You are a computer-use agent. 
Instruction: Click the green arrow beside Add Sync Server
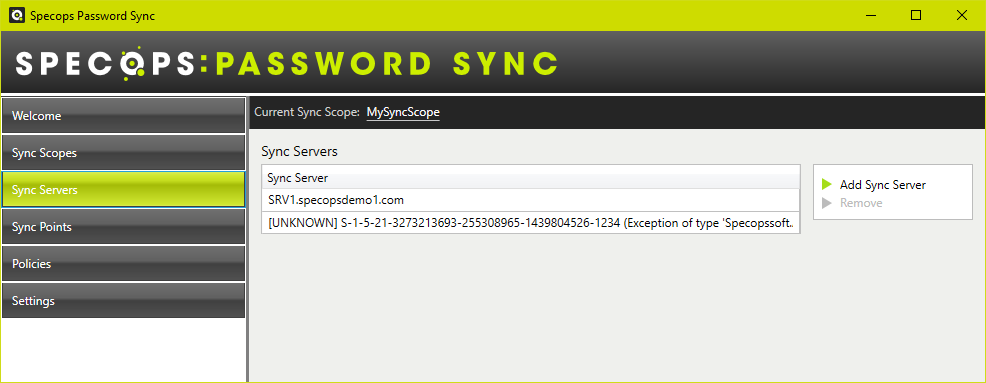827,184
